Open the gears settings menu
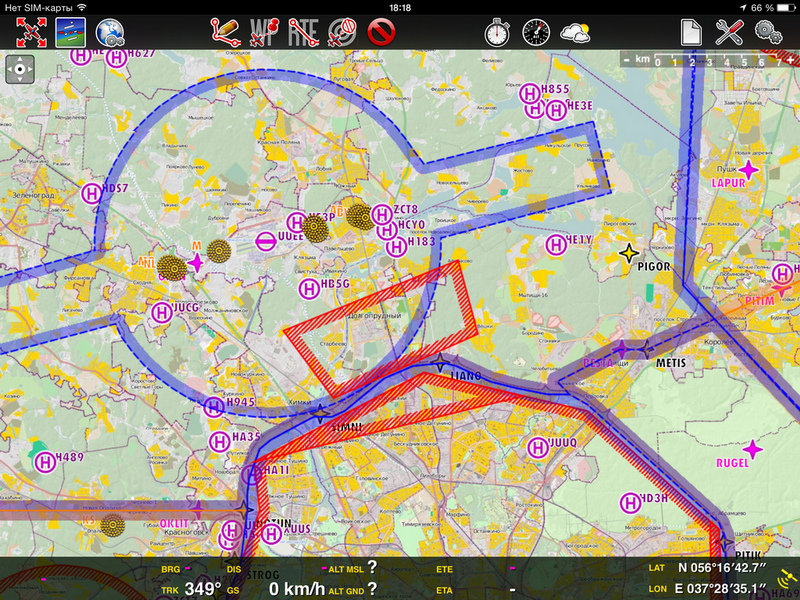This screenshot has height=600, width=800. click(769, 33)
